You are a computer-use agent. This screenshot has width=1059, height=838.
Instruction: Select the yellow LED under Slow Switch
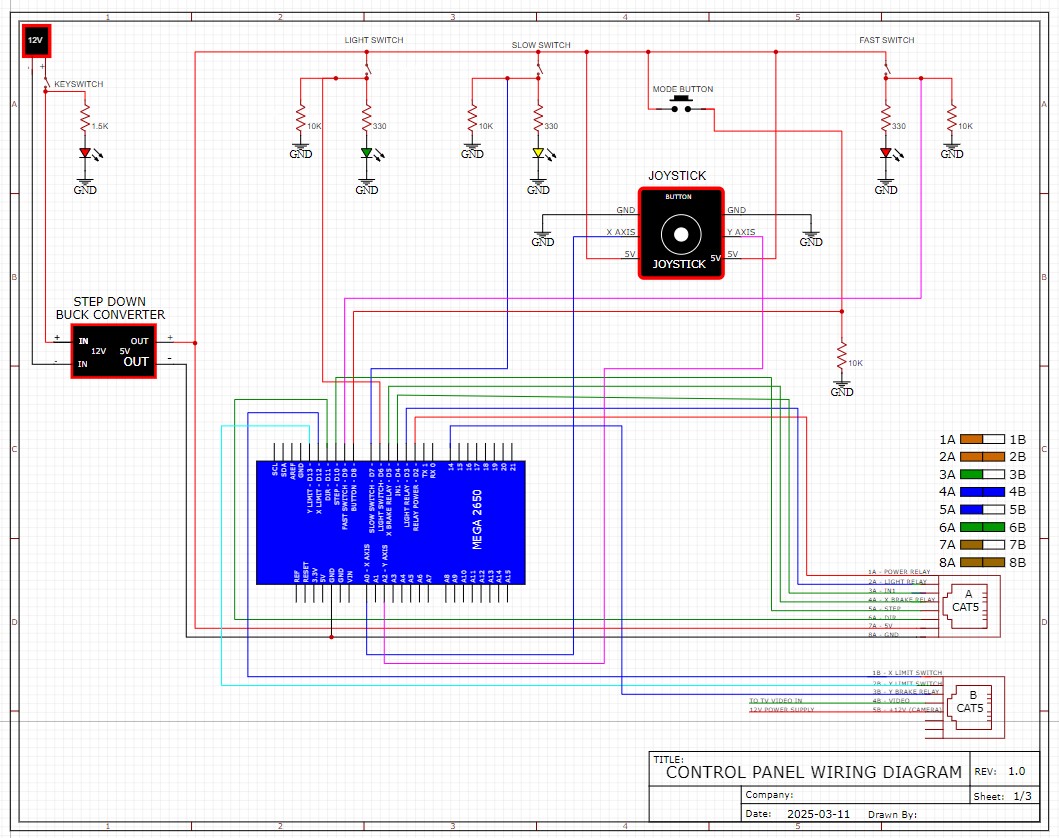[x=538, y=153]
